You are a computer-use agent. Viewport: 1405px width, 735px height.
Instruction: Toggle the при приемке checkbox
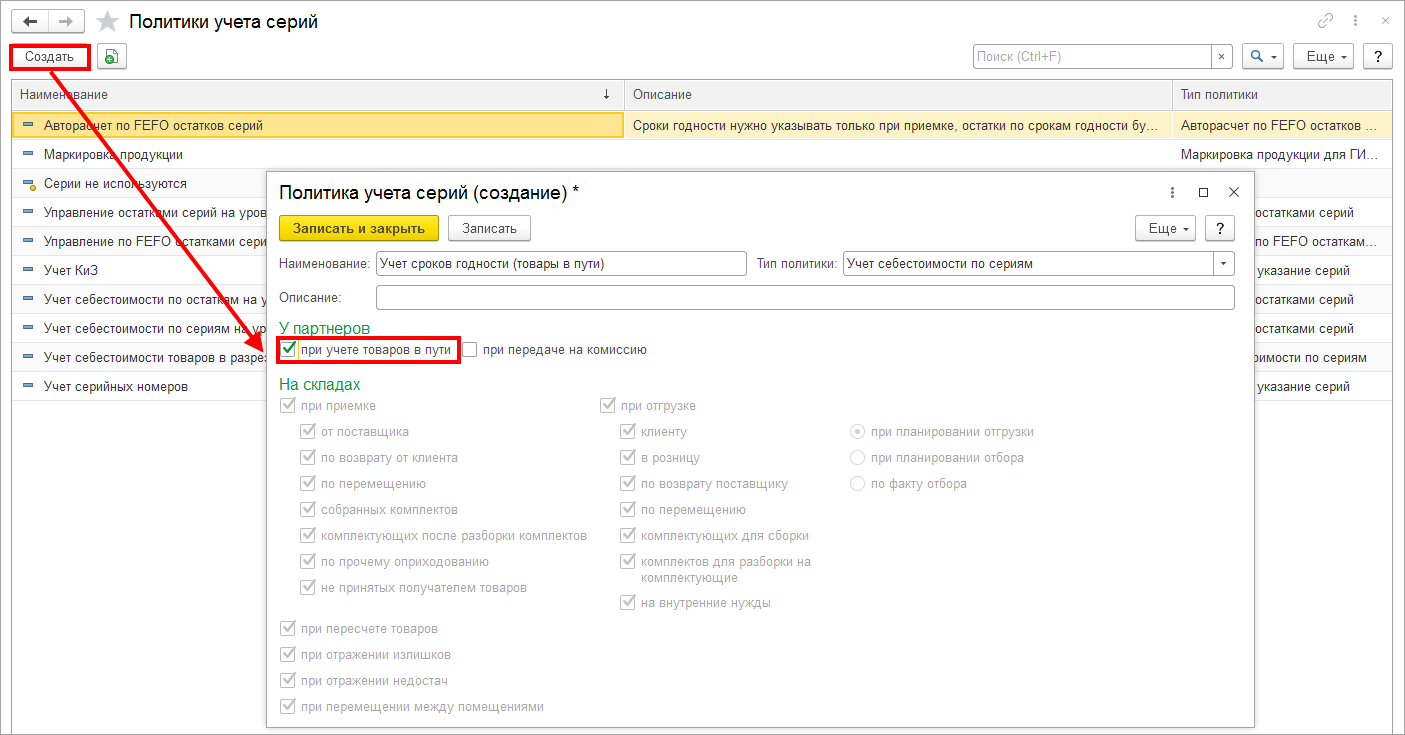click(x=289, y=406)
